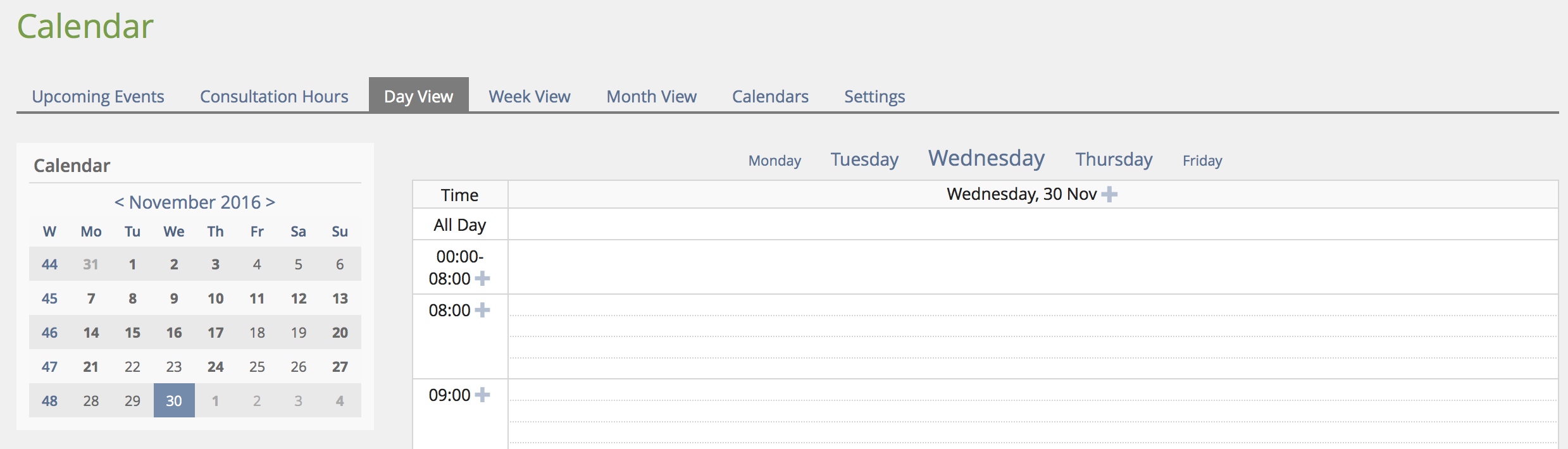
Task: Open the Calendars tab
Action: pos(770,96)
